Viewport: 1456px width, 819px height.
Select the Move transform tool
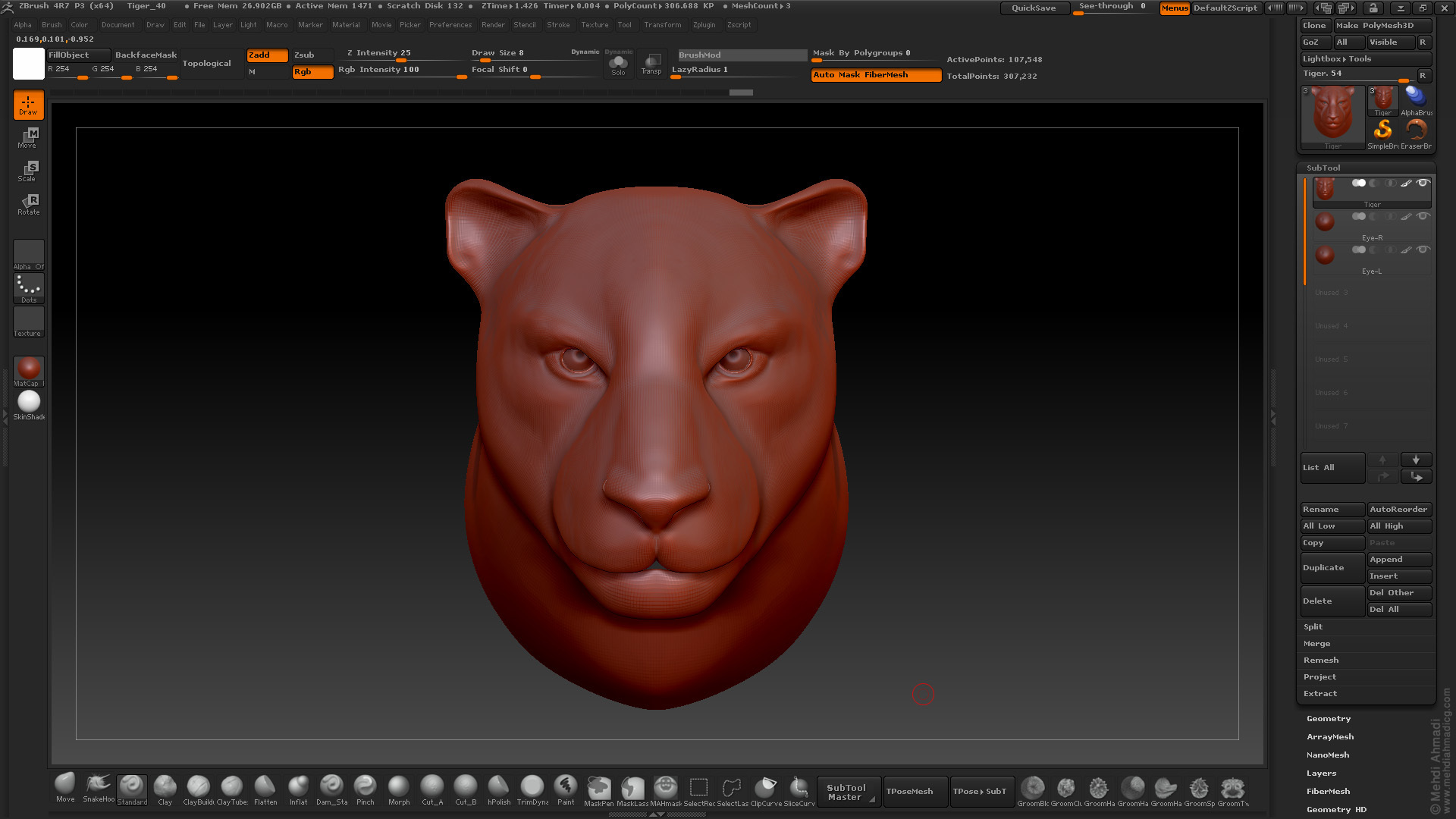(28, 137)
